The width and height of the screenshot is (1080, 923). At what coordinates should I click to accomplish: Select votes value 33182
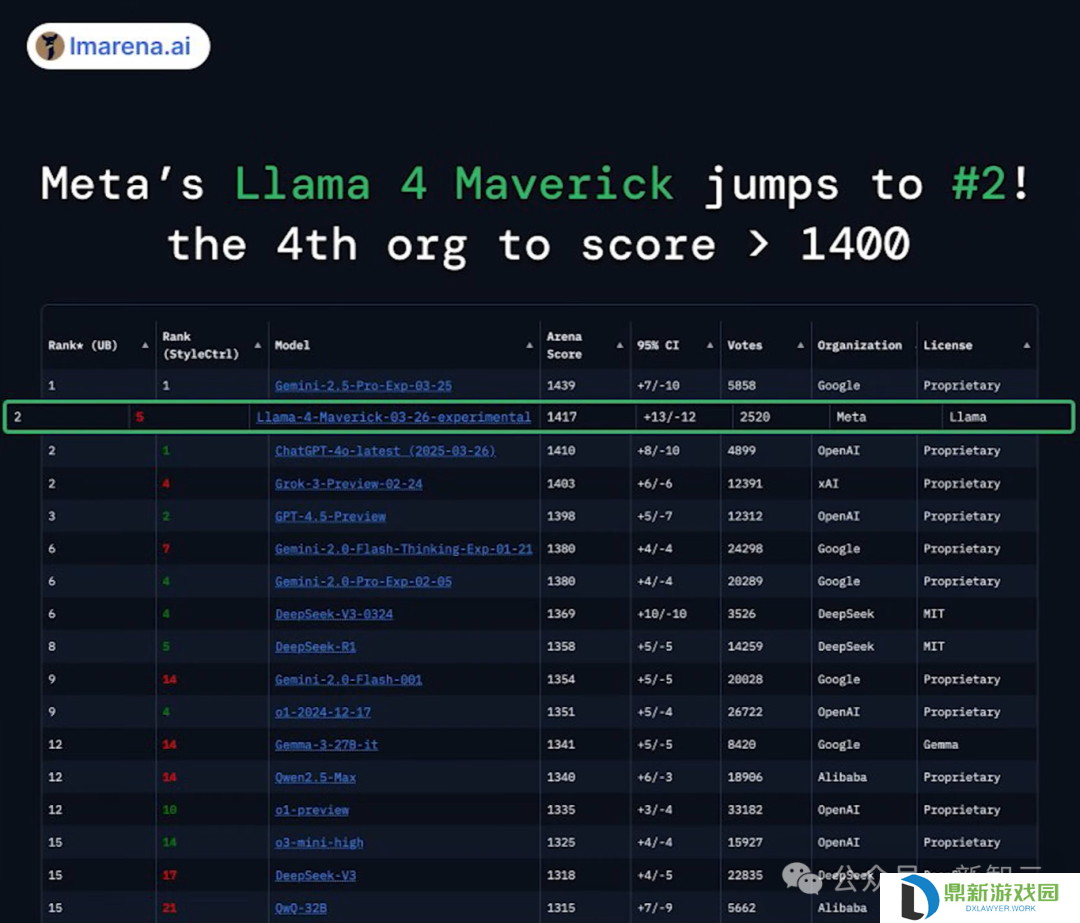[745, 810]
